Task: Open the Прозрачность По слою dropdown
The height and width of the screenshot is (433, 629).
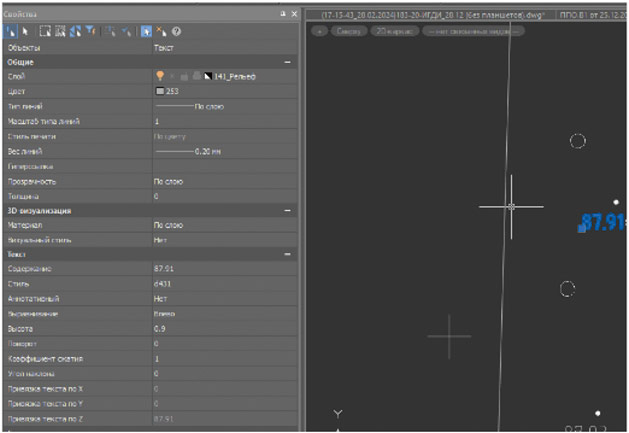Action: click(225, 181)
